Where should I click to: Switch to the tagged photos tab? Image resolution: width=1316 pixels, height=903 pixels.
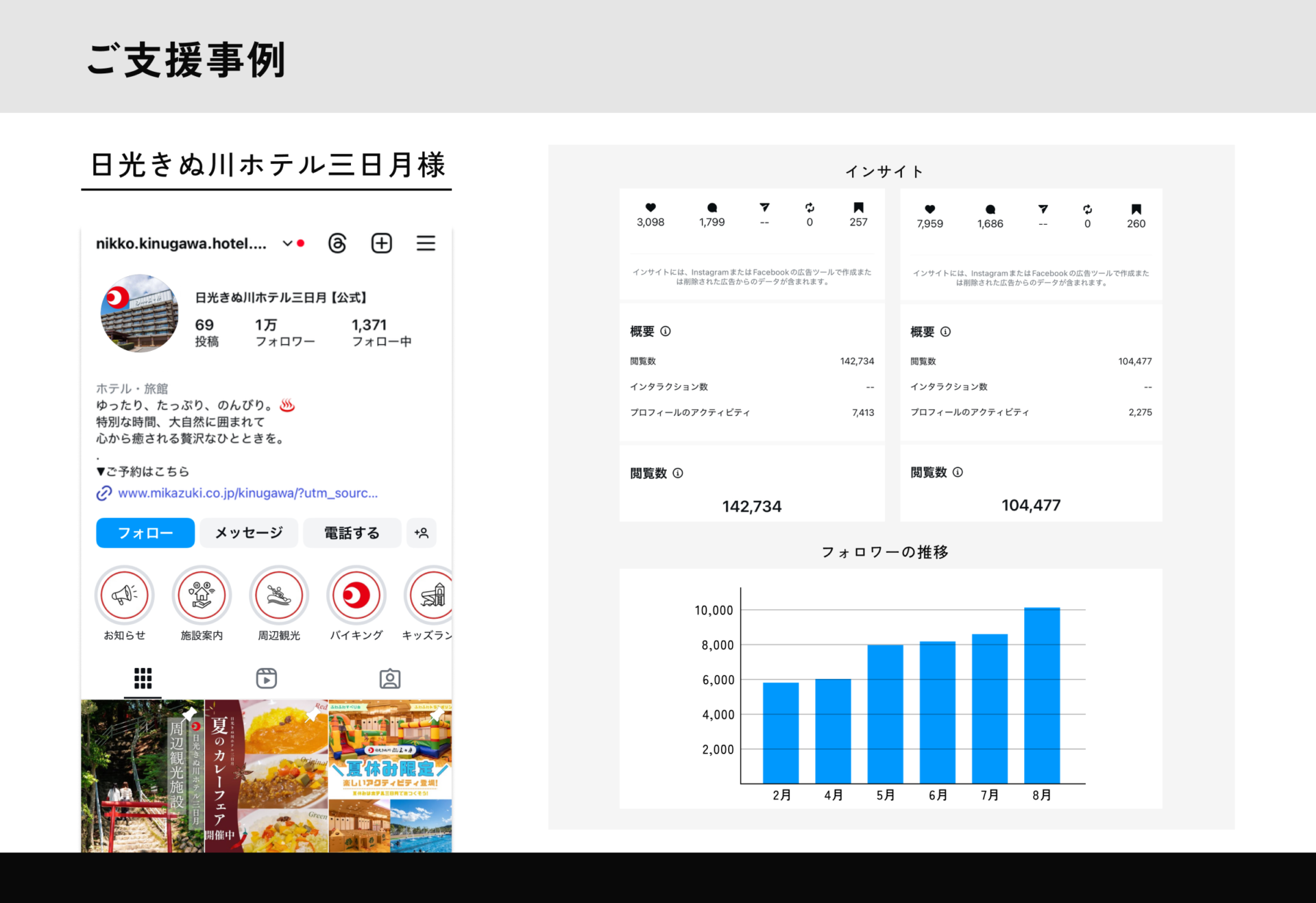point(390,678)
